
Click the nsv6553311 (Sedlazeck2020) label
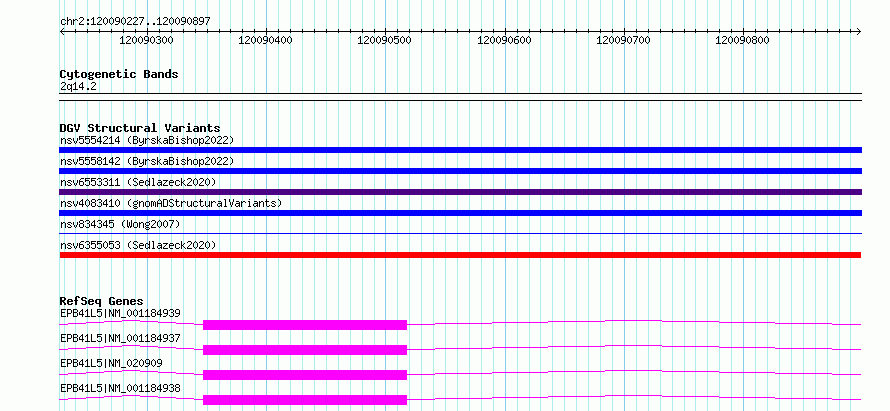pos(138,182)
